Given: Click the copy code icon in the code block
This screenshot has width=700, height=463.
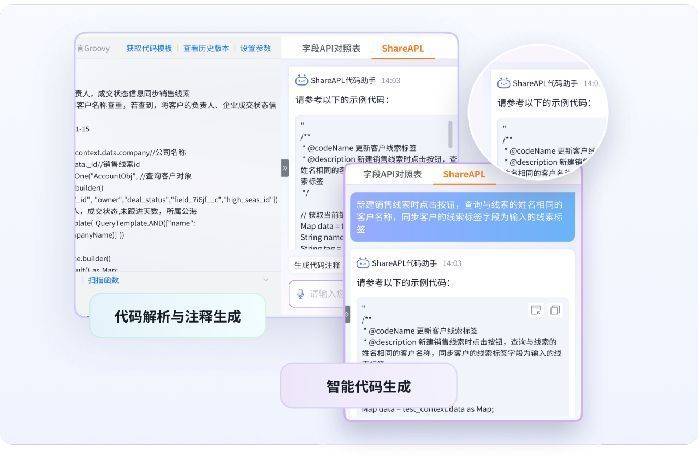Looking at the screenshot, I should pos(555,310).
